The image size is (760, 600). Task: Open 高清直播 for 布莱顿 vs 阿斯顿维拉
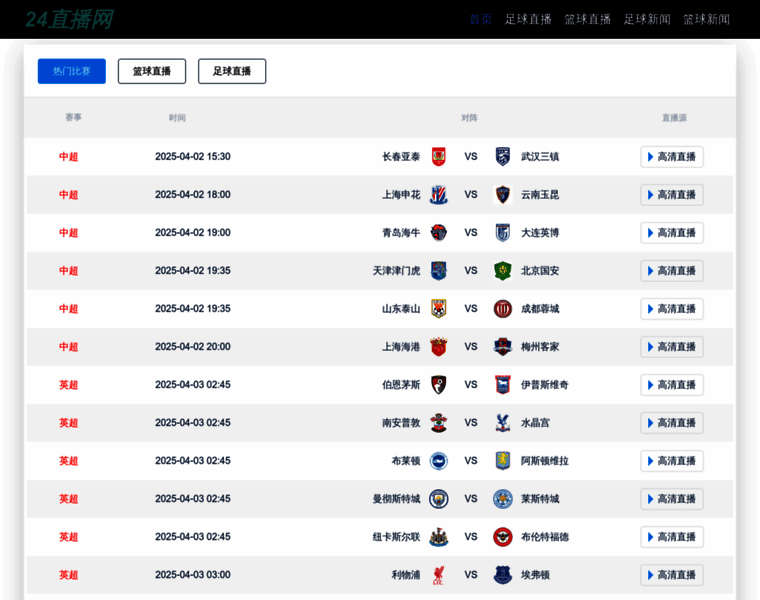pyautogui.click(x=672, y=461)
